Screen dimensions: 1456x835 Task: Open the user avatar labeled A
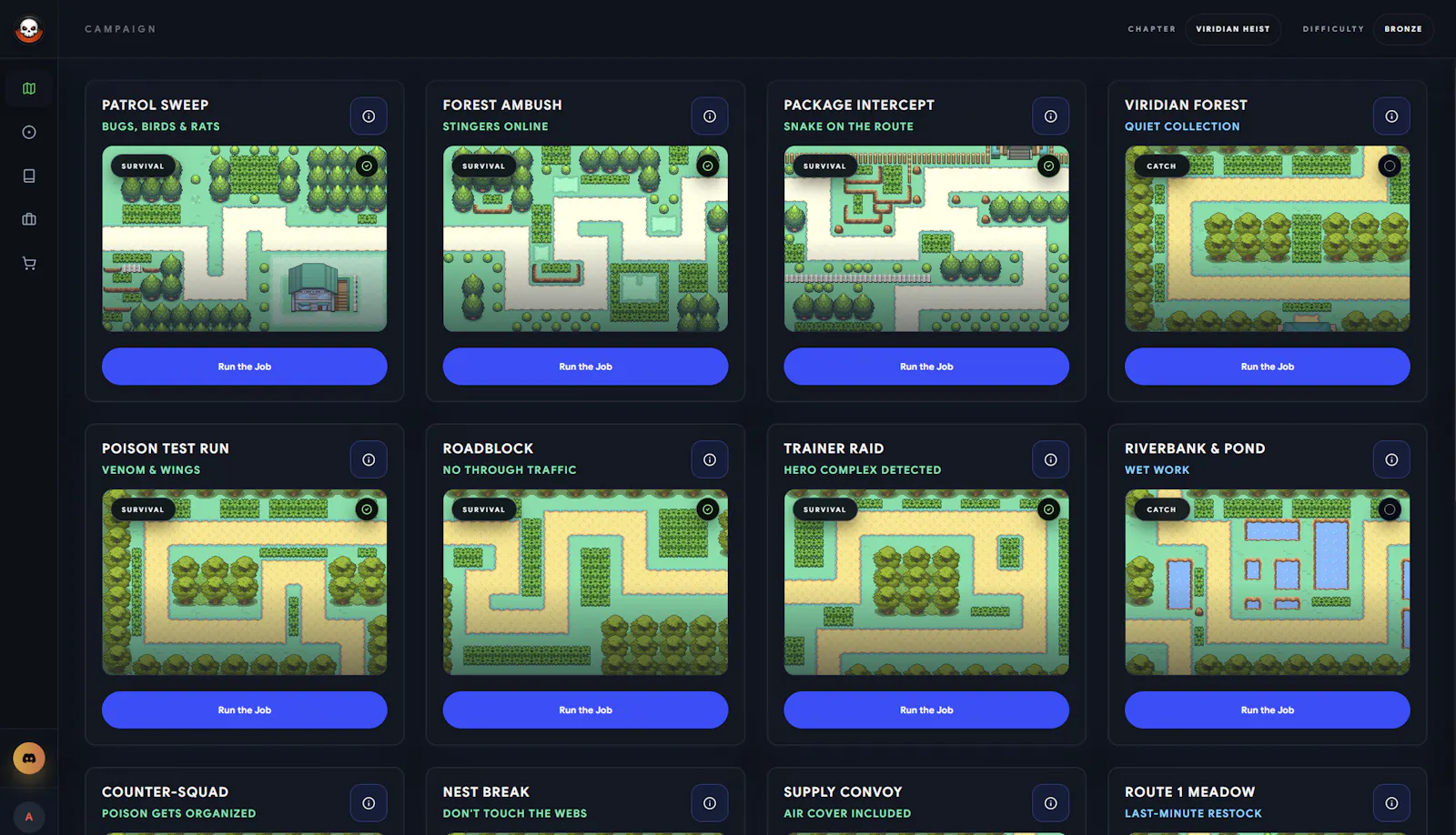(x=29, y=816)
